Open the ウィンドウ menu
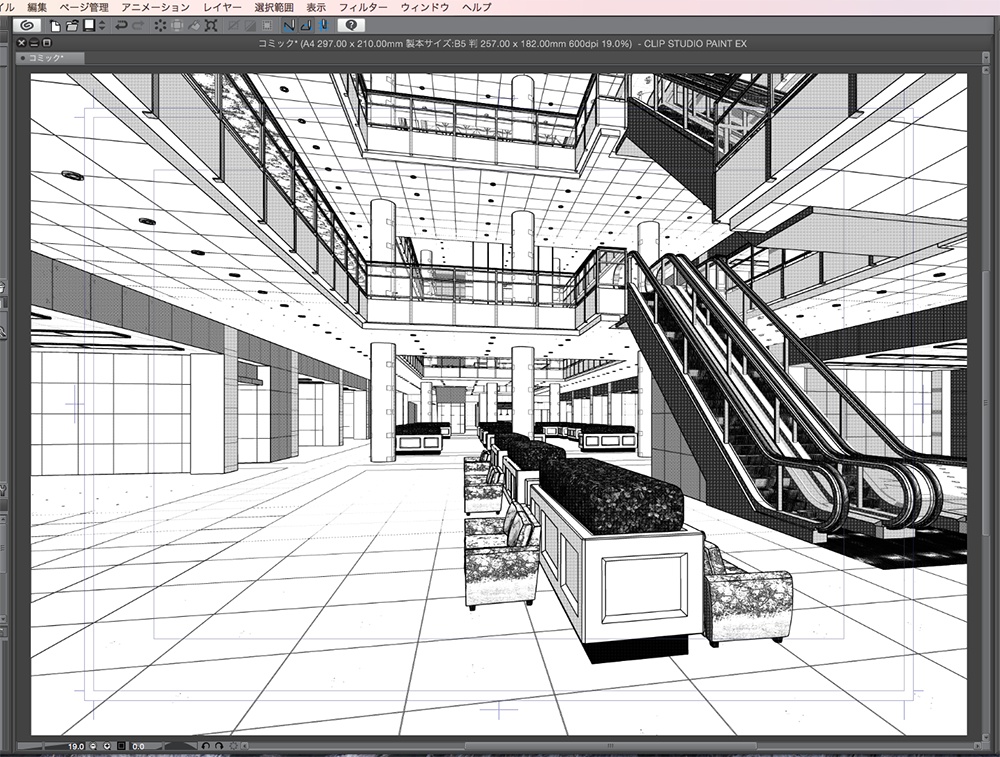 point(425,7)
